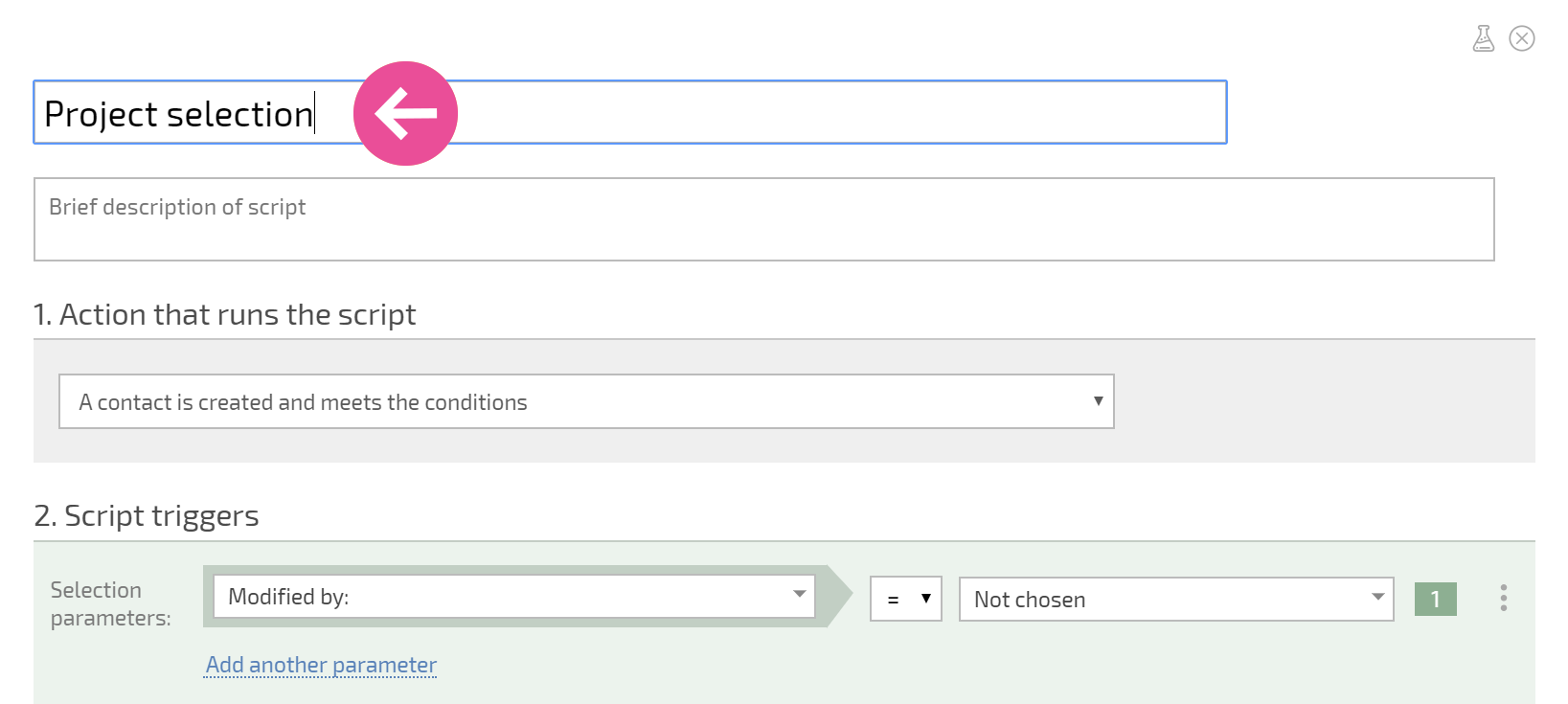The height and width of the screenshot is (704, 1568).
Task: Click the Add another parameter link
Action: click(x=321, y=665)
